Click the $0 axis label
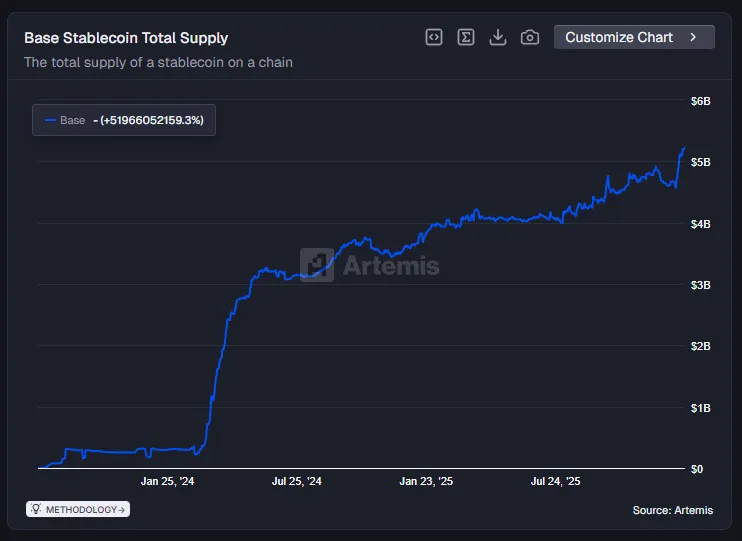 (x=697, y=469)
